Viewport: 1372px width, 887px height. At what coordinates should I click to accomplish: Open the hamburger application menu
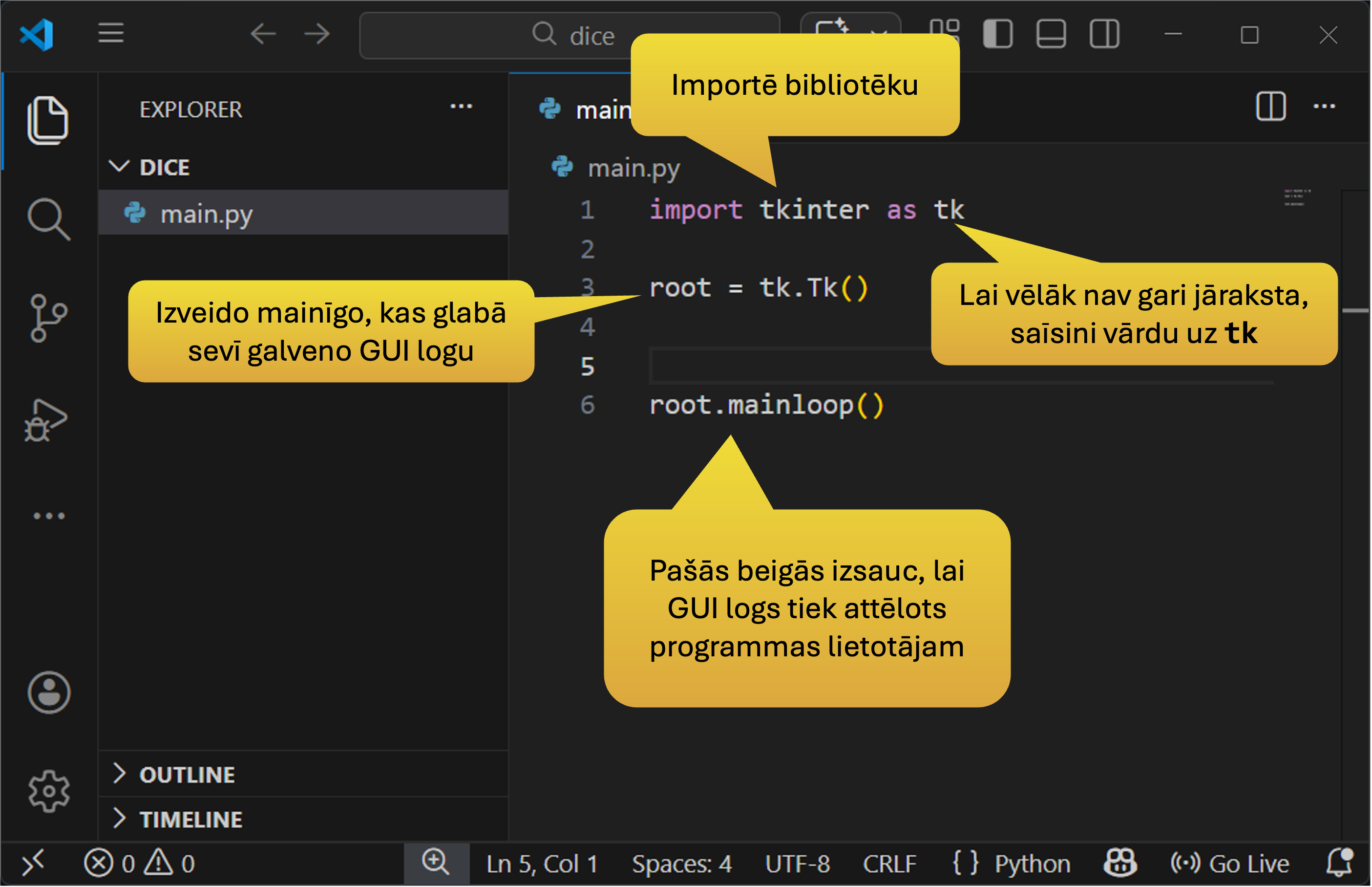click(111, 33)
